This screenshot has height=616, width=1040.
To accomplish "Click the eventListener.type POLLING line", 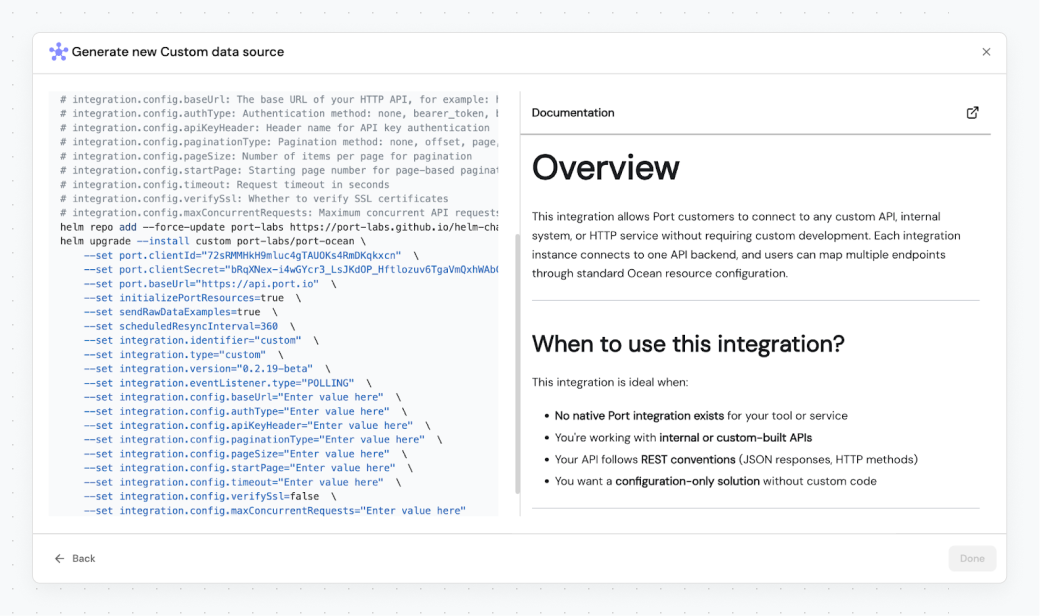I will 228,383.
